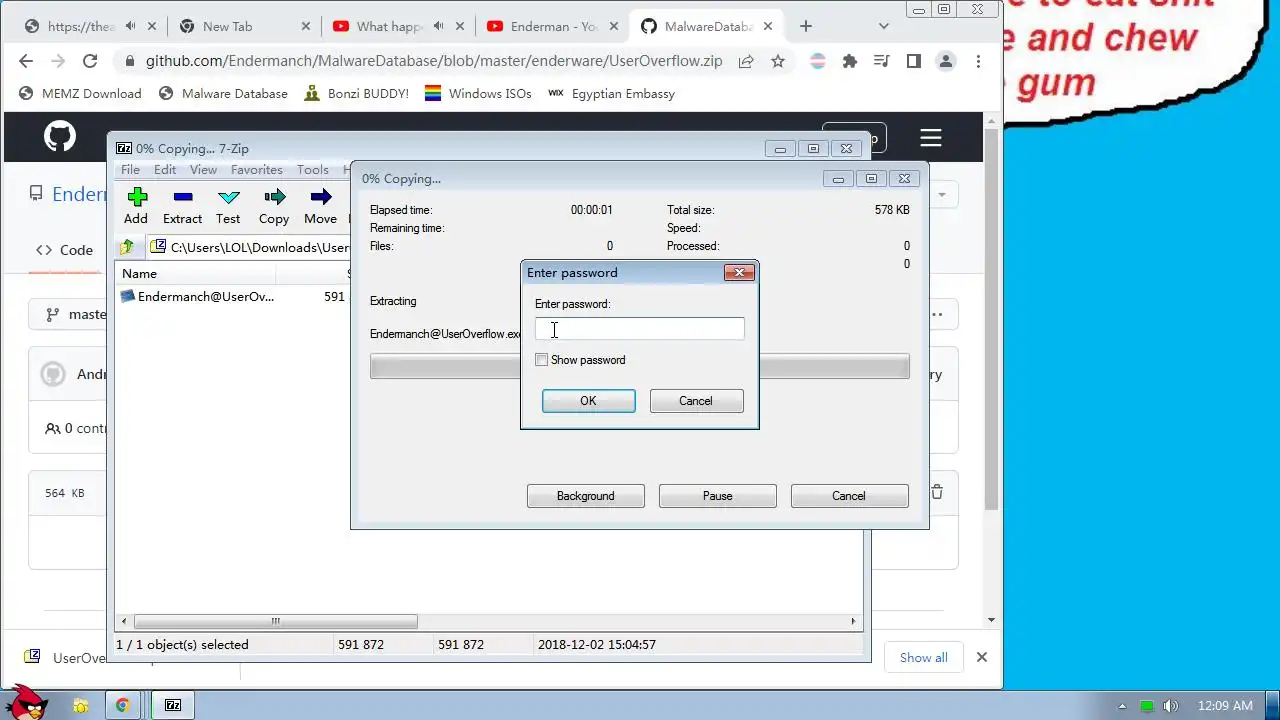This screenshot has height=720, width=1280.
Task: Open Chrome side panel icon
Action: point(913,61)
